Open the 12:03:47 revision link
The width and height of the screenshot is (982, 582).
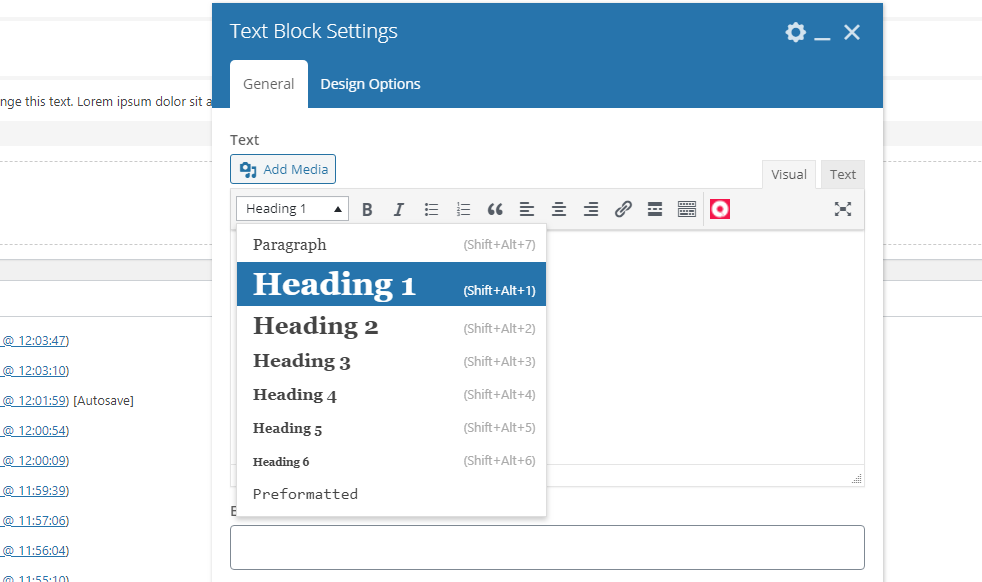(x=34, y=341)
